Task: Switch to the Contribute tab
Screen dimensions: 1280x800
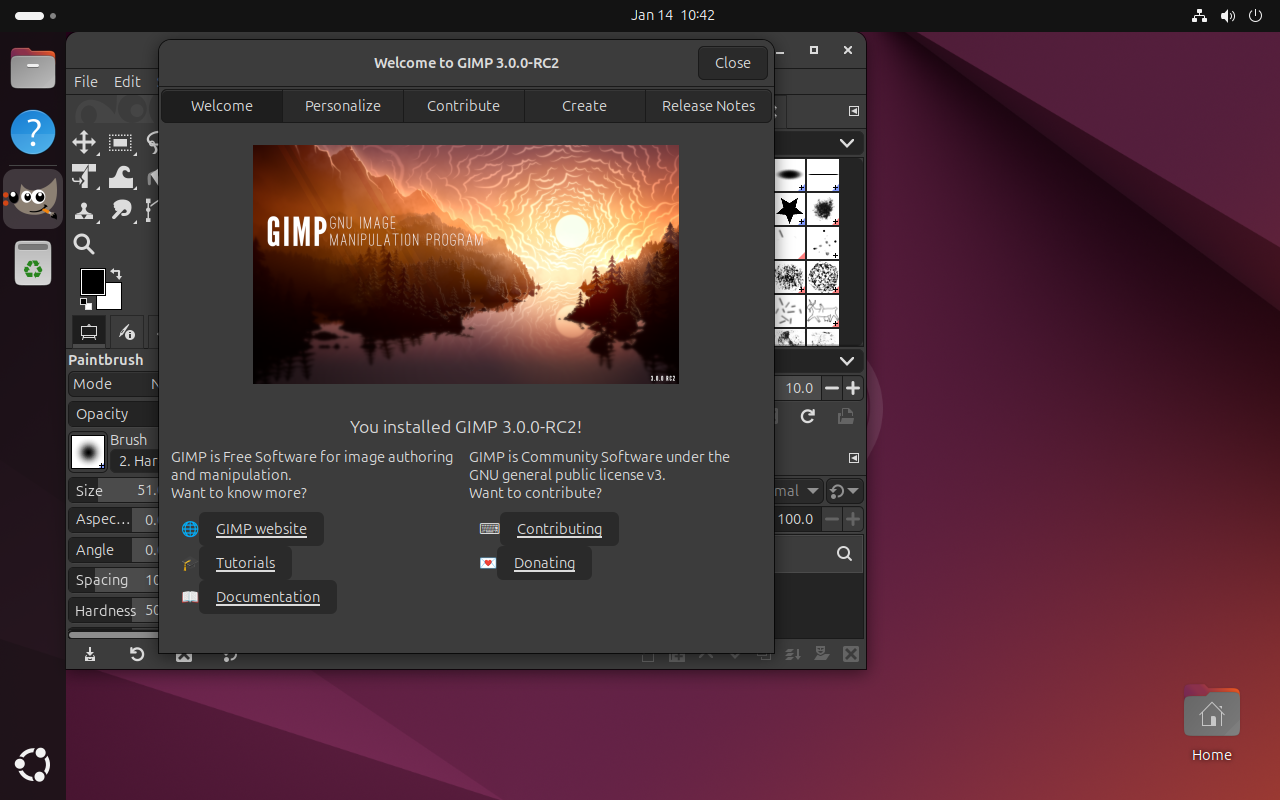Action: [463, 105]
